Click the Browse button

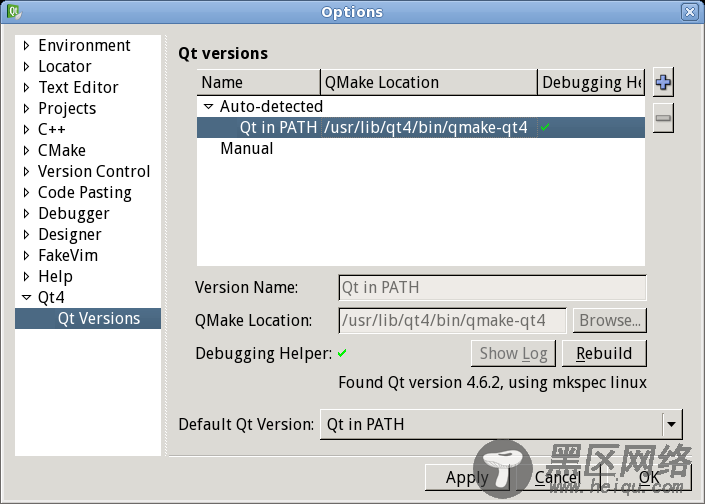tap(610, 321)
